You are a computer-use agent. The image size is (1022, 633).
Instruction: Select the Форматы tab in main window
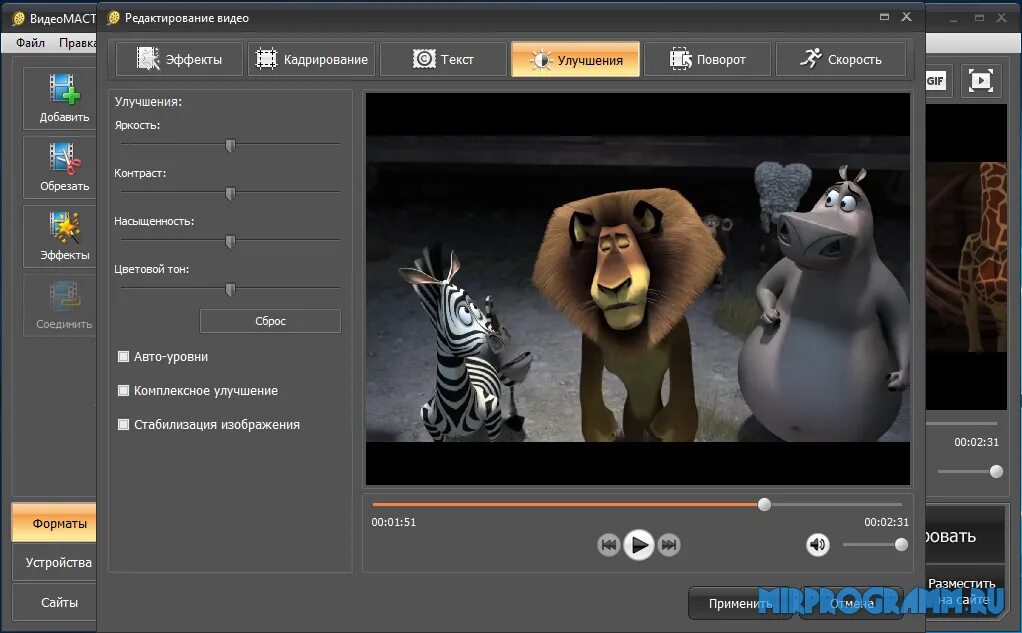pyautogui.click(x=54, y=523)
